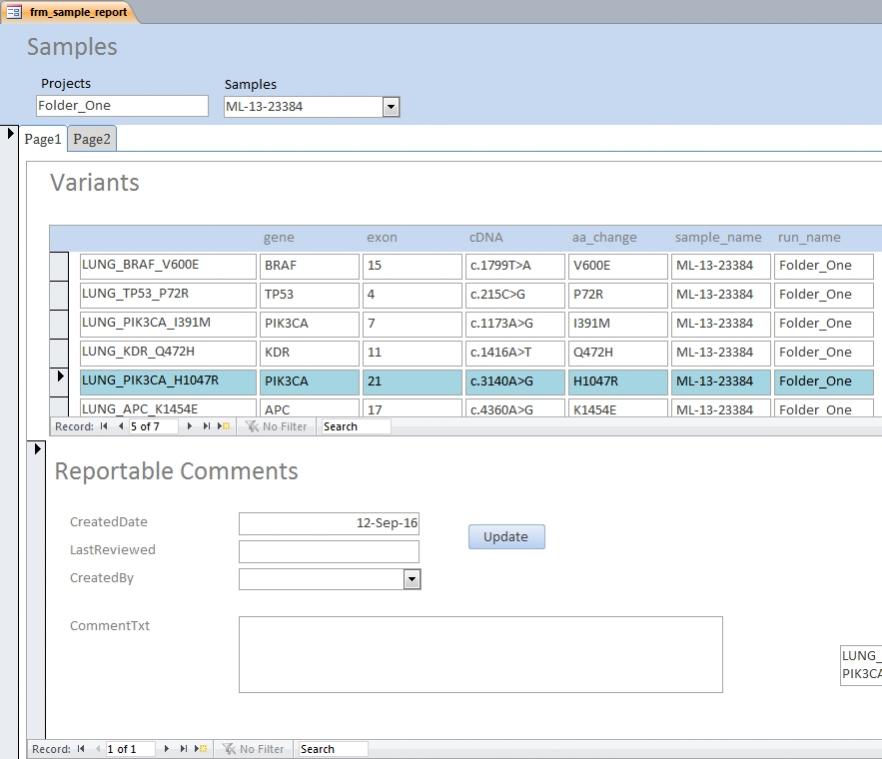Viewport: 882px width, 759px height.
Task: Click the I391M aa_change cell
Action: 618,324
